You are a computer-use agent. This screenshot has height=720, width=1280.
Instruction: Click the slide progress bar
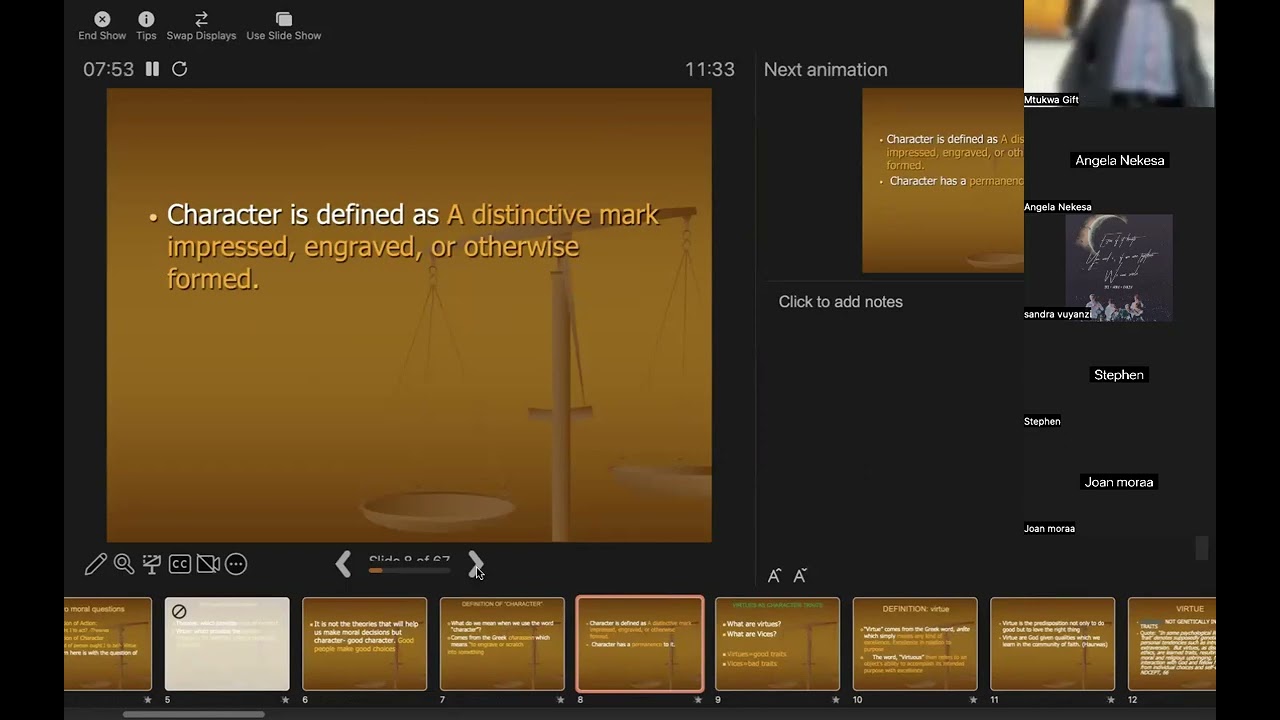click(409, 570)
